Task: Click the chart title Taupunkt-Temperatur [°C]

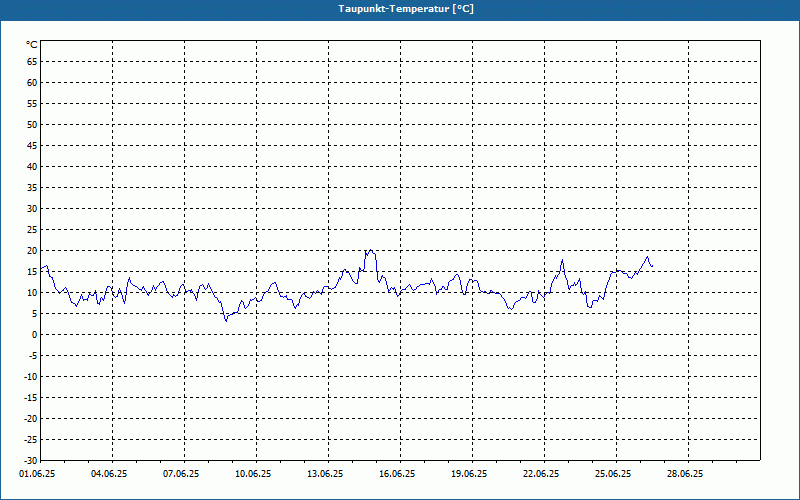Action: pyautogui.click(x=406, y=9)
